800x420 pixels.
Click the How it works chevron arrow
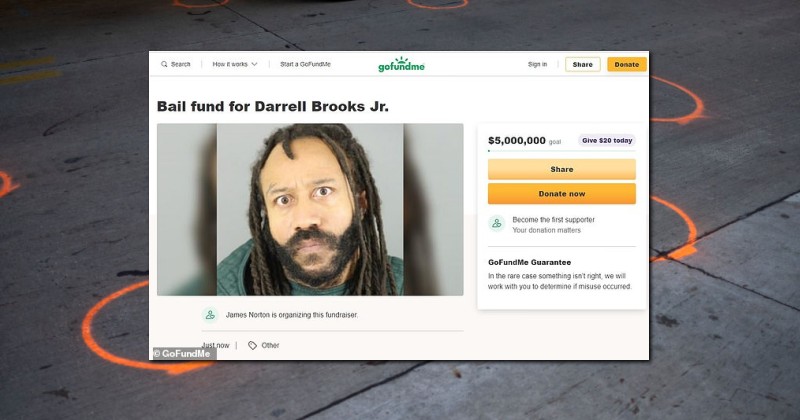pos(254,64)
